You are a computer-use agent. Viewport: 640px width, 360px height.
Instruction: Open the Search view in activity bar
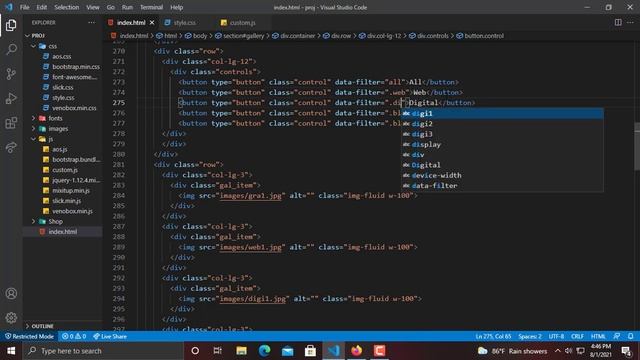coord(11,50)
